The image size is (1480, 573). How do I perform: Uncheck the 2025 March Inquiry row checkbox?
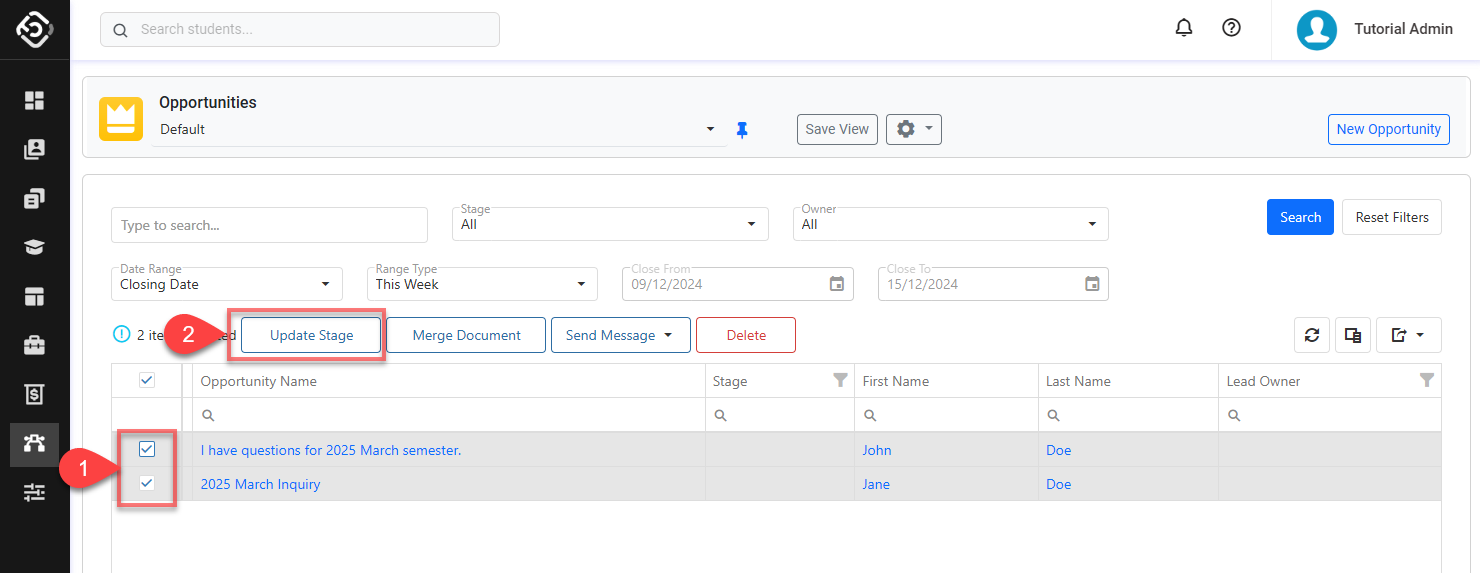click(x=147, y=484)
